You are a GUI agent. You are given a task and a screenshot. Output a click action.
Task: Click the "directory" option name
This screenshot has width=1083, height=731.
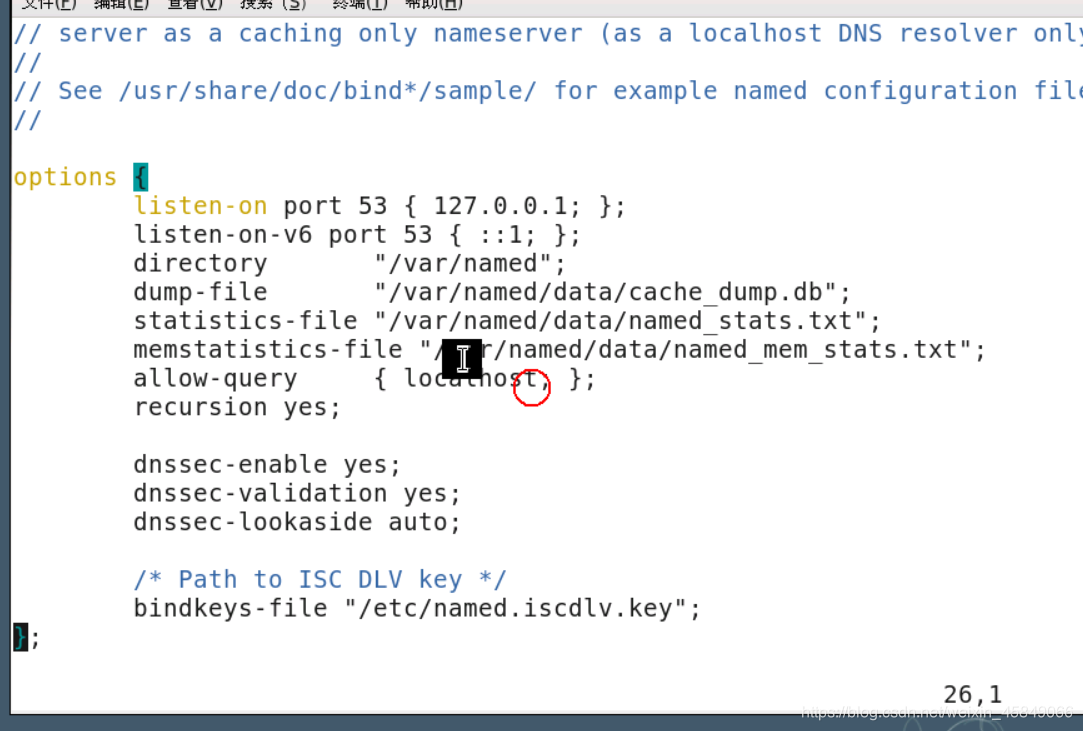(200, 264)
